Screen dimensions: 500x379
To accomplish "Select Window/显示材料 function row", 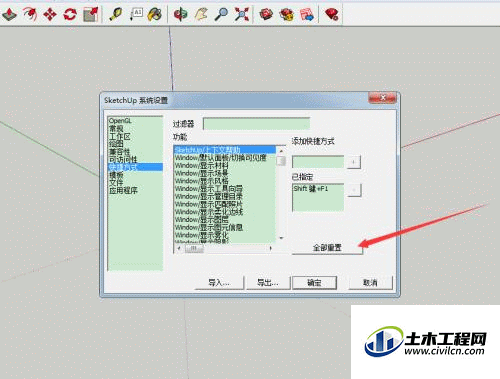I will tap(225, 165).
